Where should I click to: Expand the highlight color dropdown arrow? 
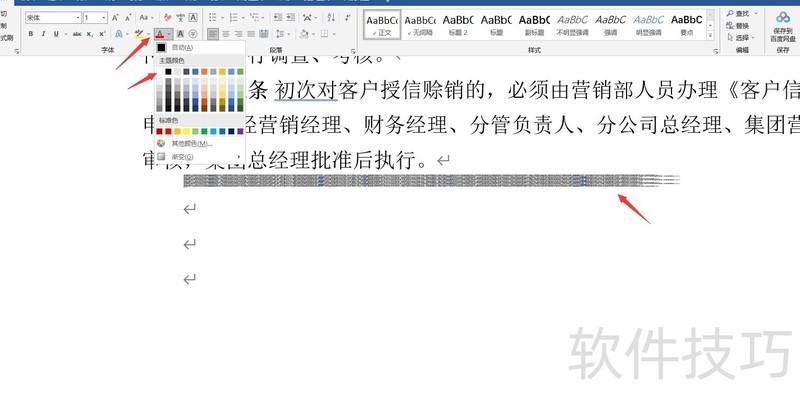(148, 34)
